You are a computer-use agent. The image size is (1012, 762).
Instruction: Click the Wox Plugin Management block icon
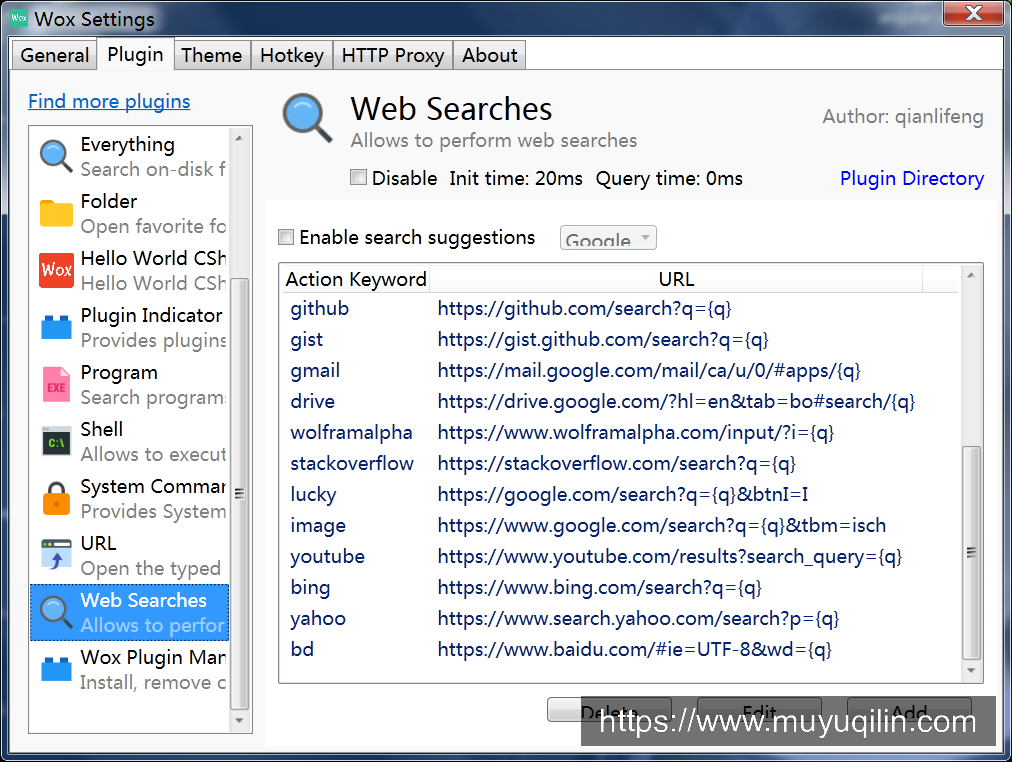[x=56, y=669]
